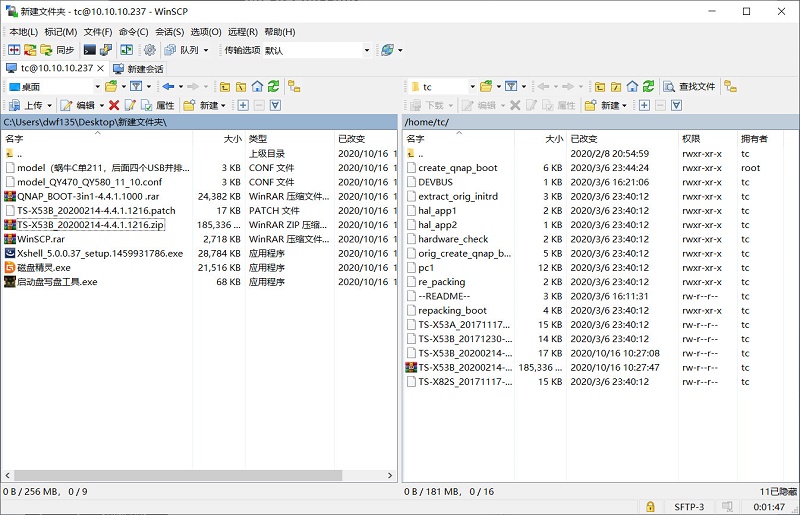Click the remote select files plus icon

tap(644, 105)
